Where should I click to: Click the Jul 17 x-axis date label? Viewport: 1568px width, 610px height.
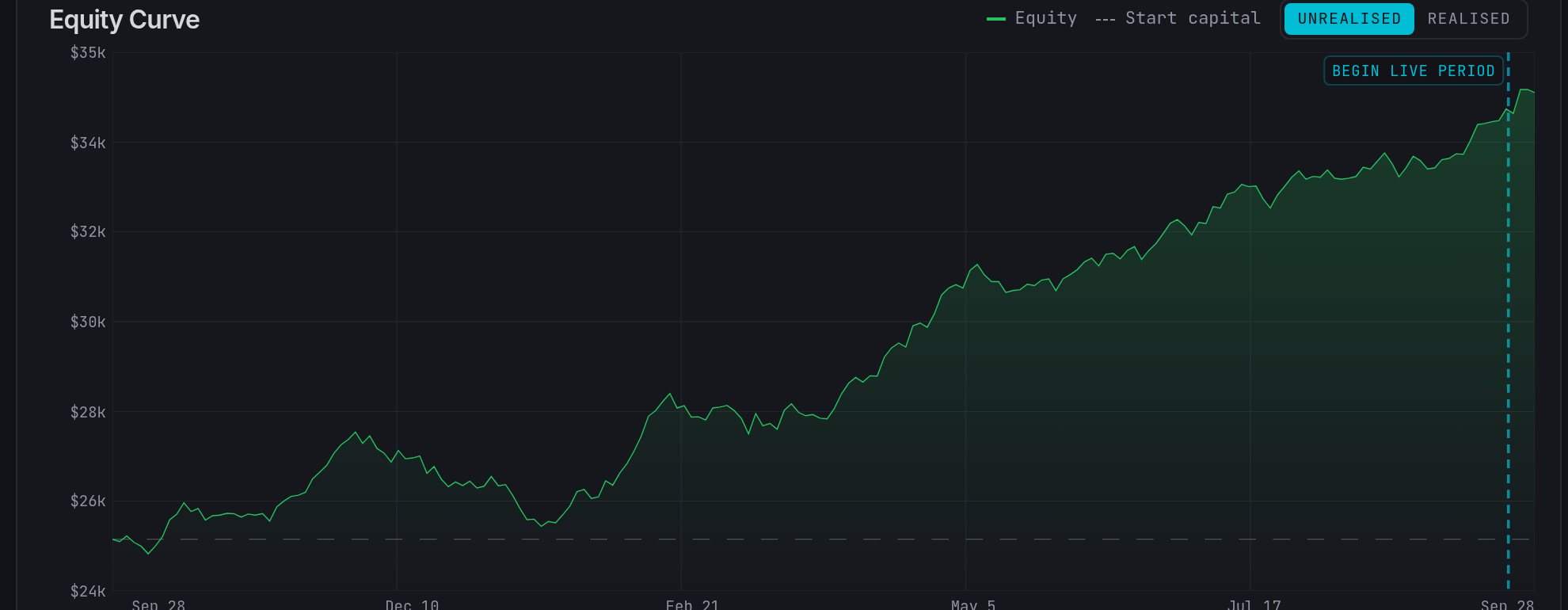pyautogui.click(x=1254, y=604)
